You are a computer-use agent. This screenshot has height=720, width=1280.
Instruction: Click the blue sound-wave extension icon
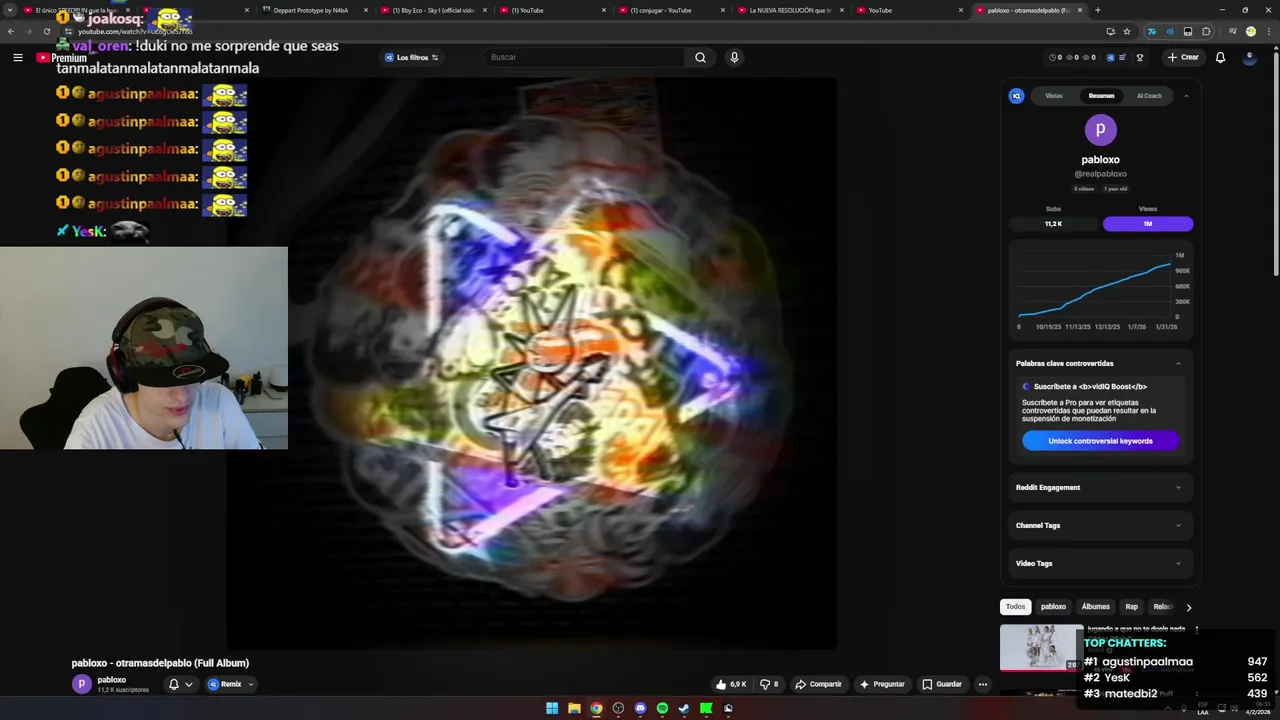pyautogui.click(x=1170, y=31)
